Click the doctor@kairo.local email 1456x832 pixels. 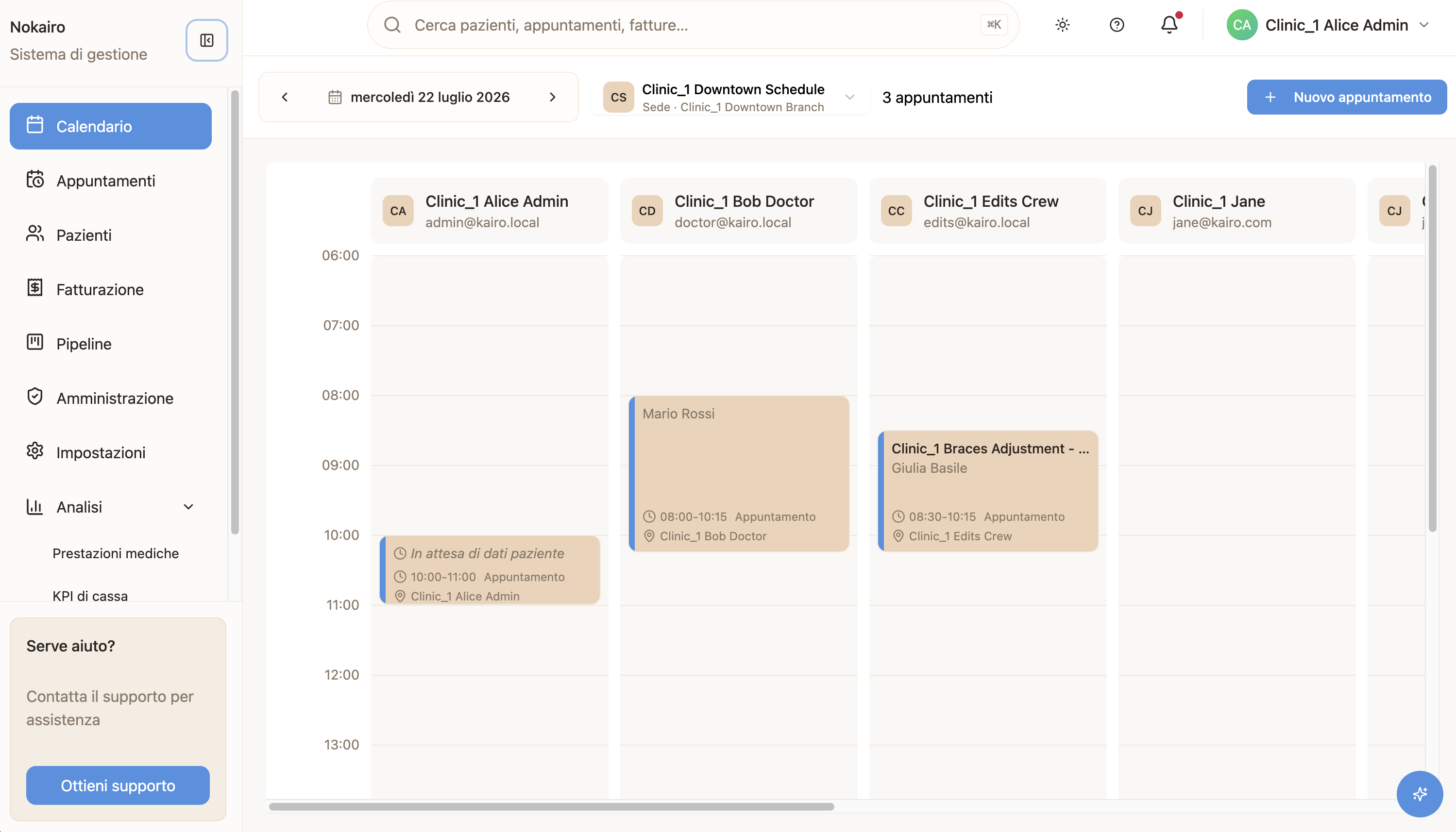point(732,222)
